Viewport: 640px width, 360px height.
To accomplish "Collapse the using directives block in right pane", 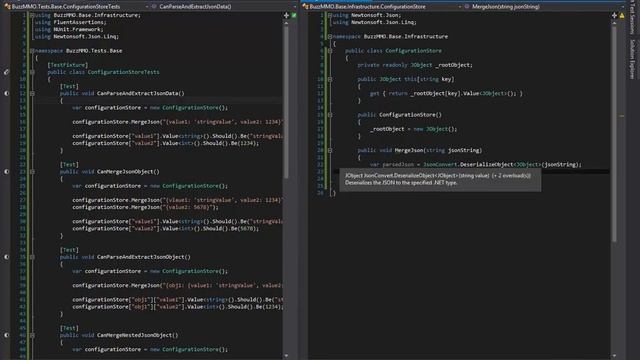I will [x=330, y=15].
